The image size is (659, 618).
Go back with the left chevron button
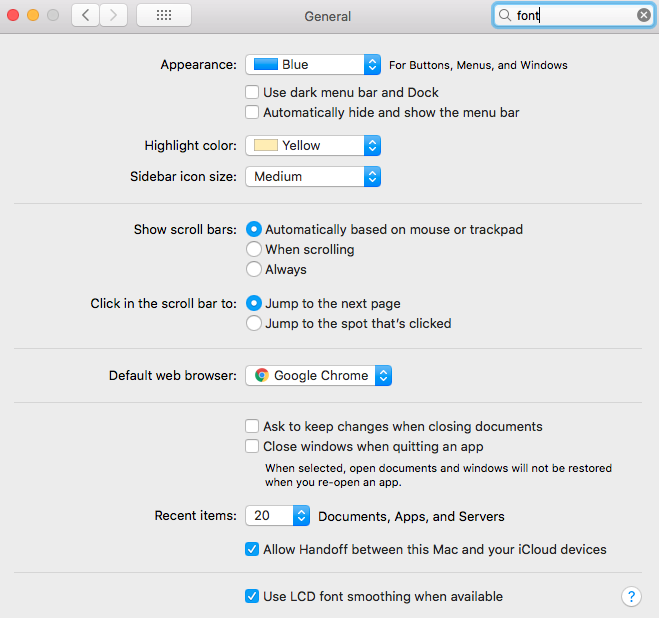(86, 16)
